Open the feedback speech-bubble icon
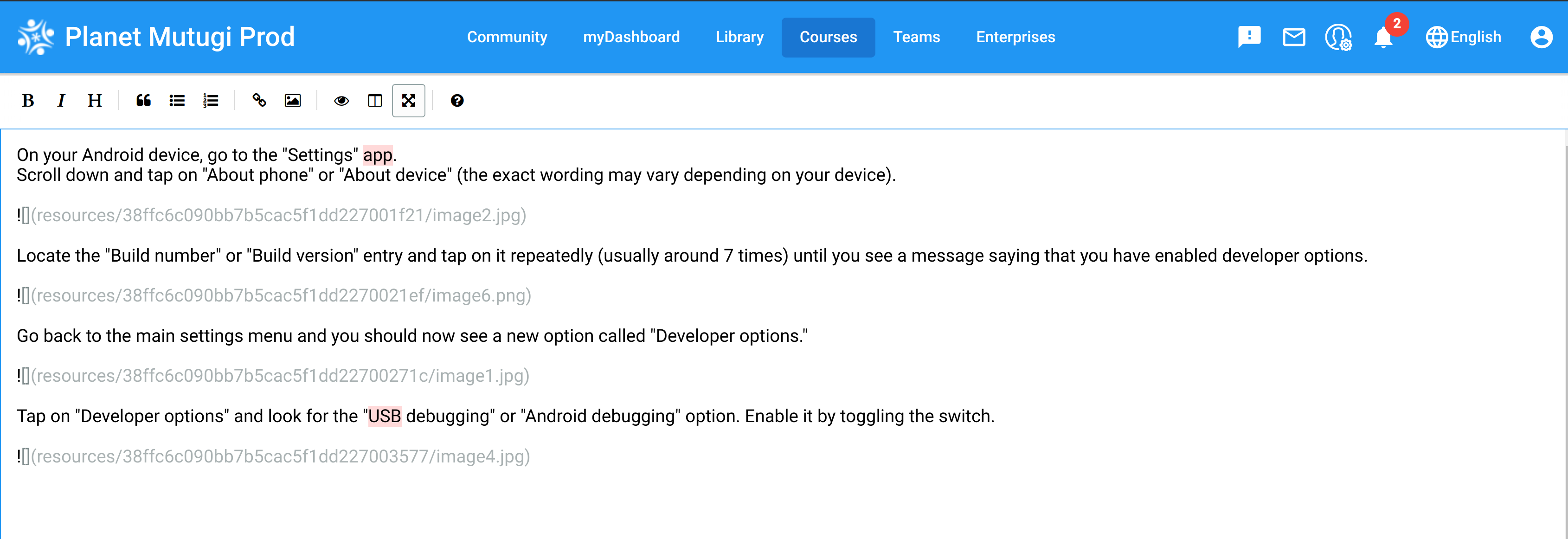The width and height of the screenshot is (1568, 539). 1250,37
